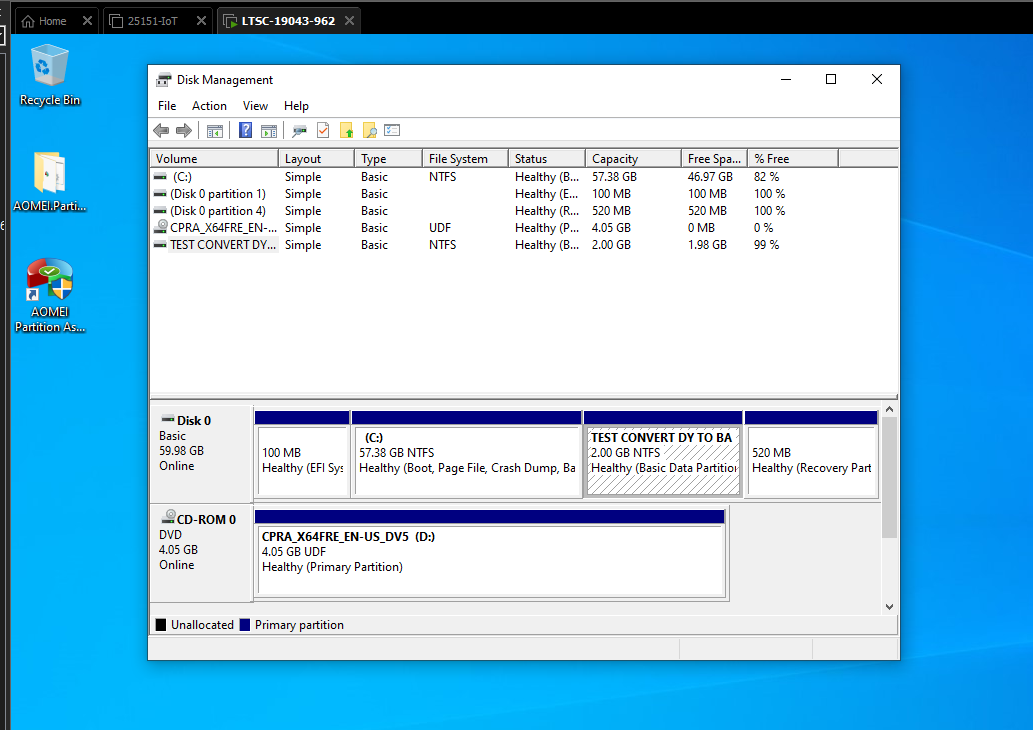Screen dimensions: 1033x730
Task: Click the 46.97 GB free space cell
Action: [x=710, y=177]
